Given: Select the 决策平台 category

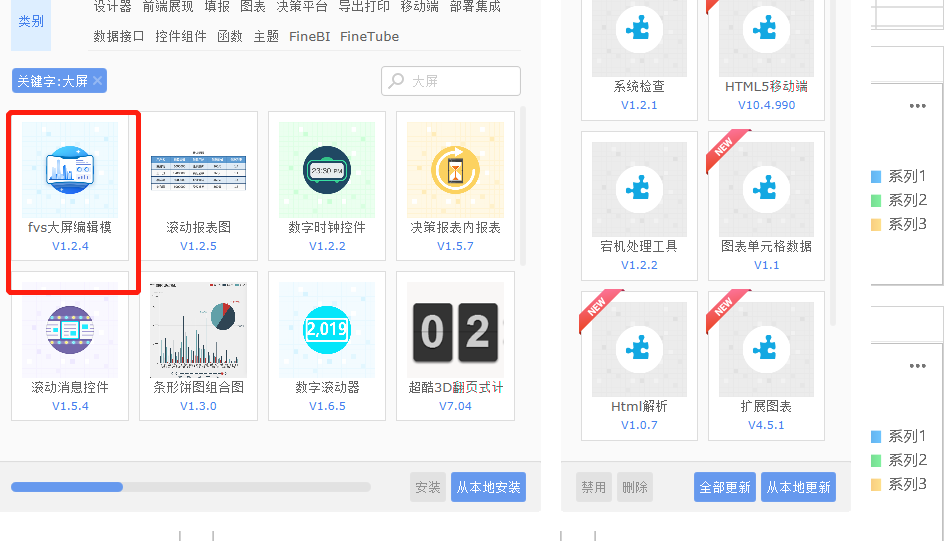Looking at the screenshot, I should click(302, 7).
